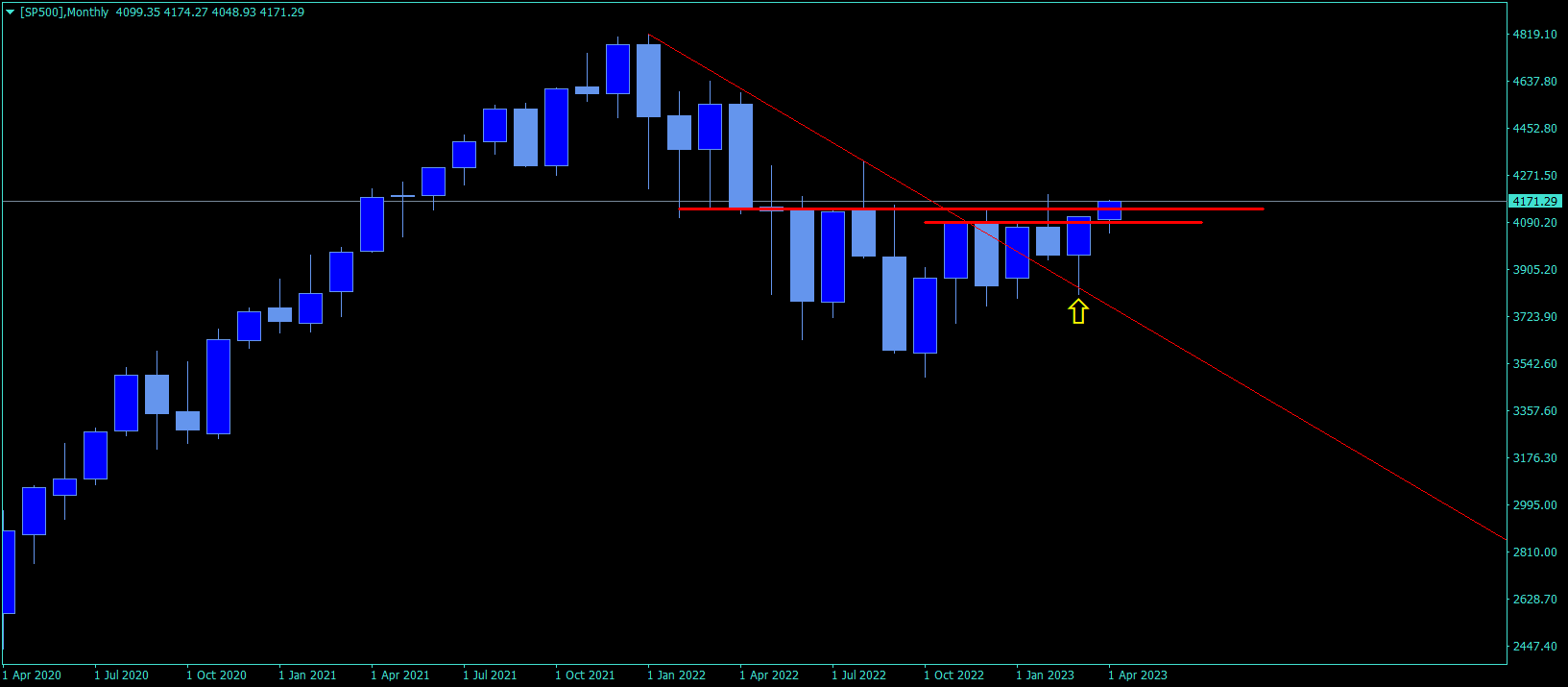Click the 4452.80 price axis label
Image resolution: width=1568 pixels, height=687 pixels.
1535,129
